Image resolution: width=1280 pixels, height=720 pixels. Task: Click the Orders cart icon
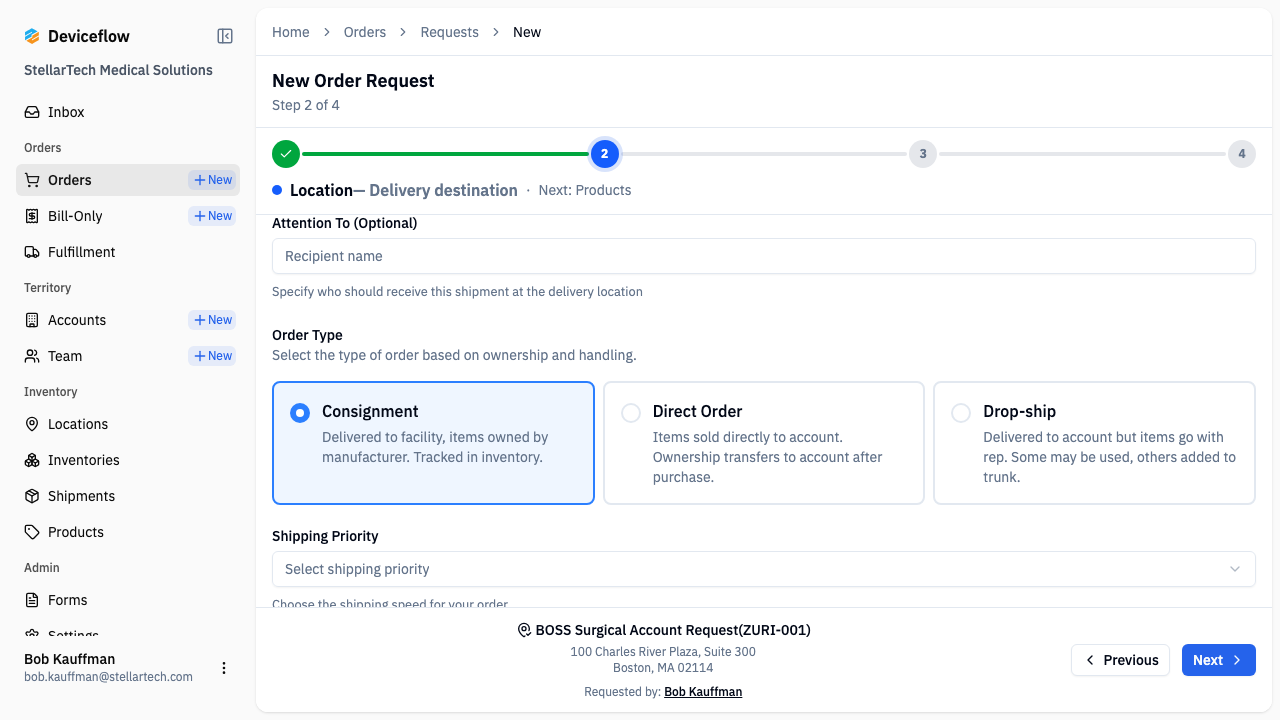pyautogui.click(x=32, y=180)
